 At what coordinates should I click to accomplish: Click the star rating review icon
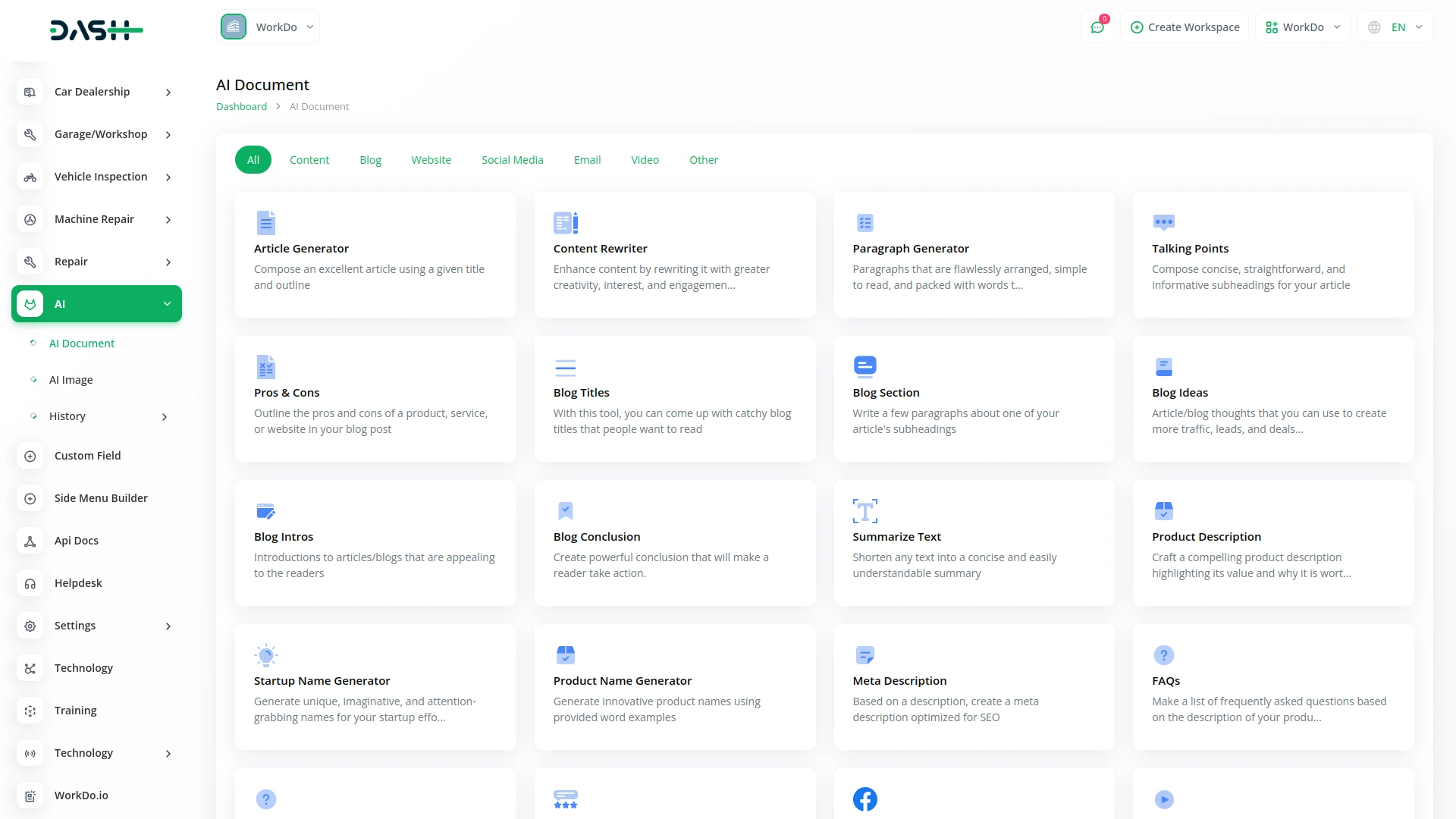point(566,799)
